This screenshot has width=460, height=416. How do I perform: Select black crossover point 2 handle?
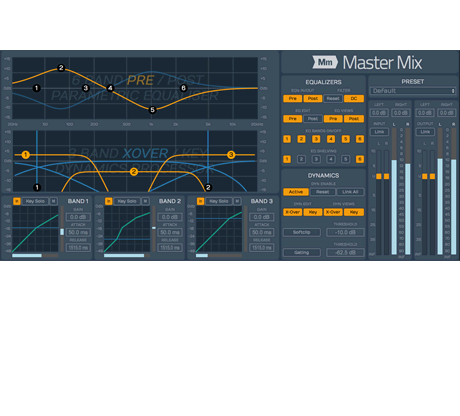tap(208, 187)
